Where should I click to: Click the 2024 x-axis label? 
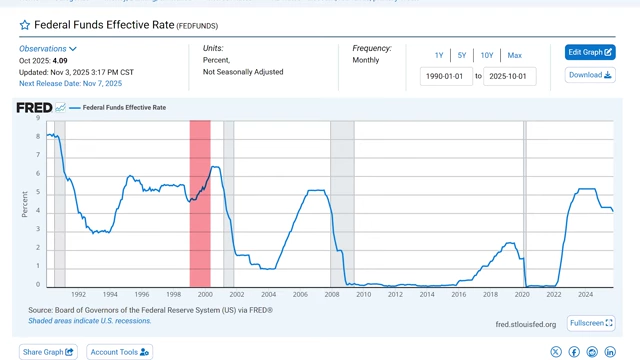(x=585, y=294)
